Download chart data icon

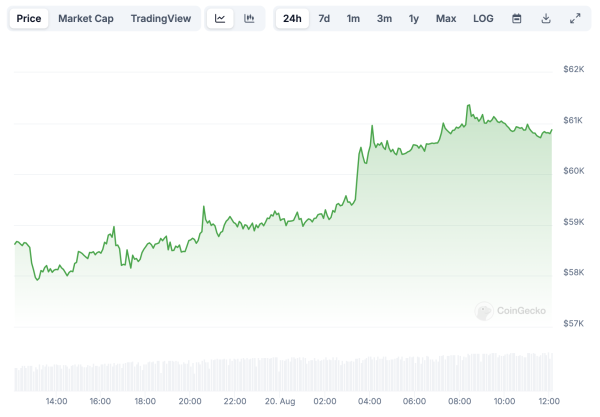pyautogui.click(x=546, y=18)
